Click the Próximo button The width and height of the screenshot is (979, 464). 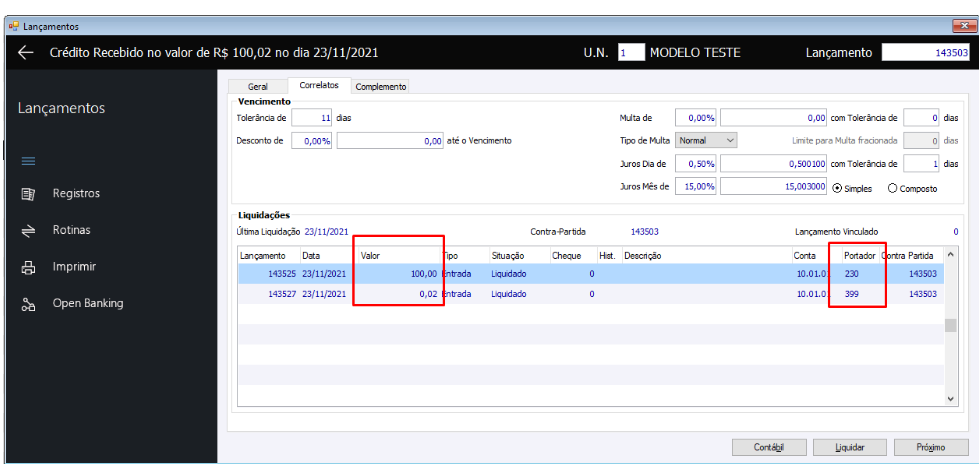tap(931, 447)
